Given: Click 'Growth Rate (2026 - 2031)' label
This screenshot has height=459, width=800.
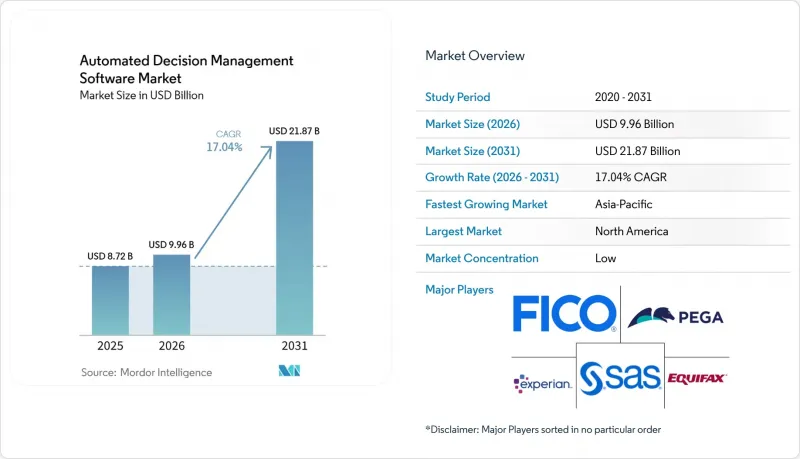Looking at the screenshot, I should click(492, 177).
